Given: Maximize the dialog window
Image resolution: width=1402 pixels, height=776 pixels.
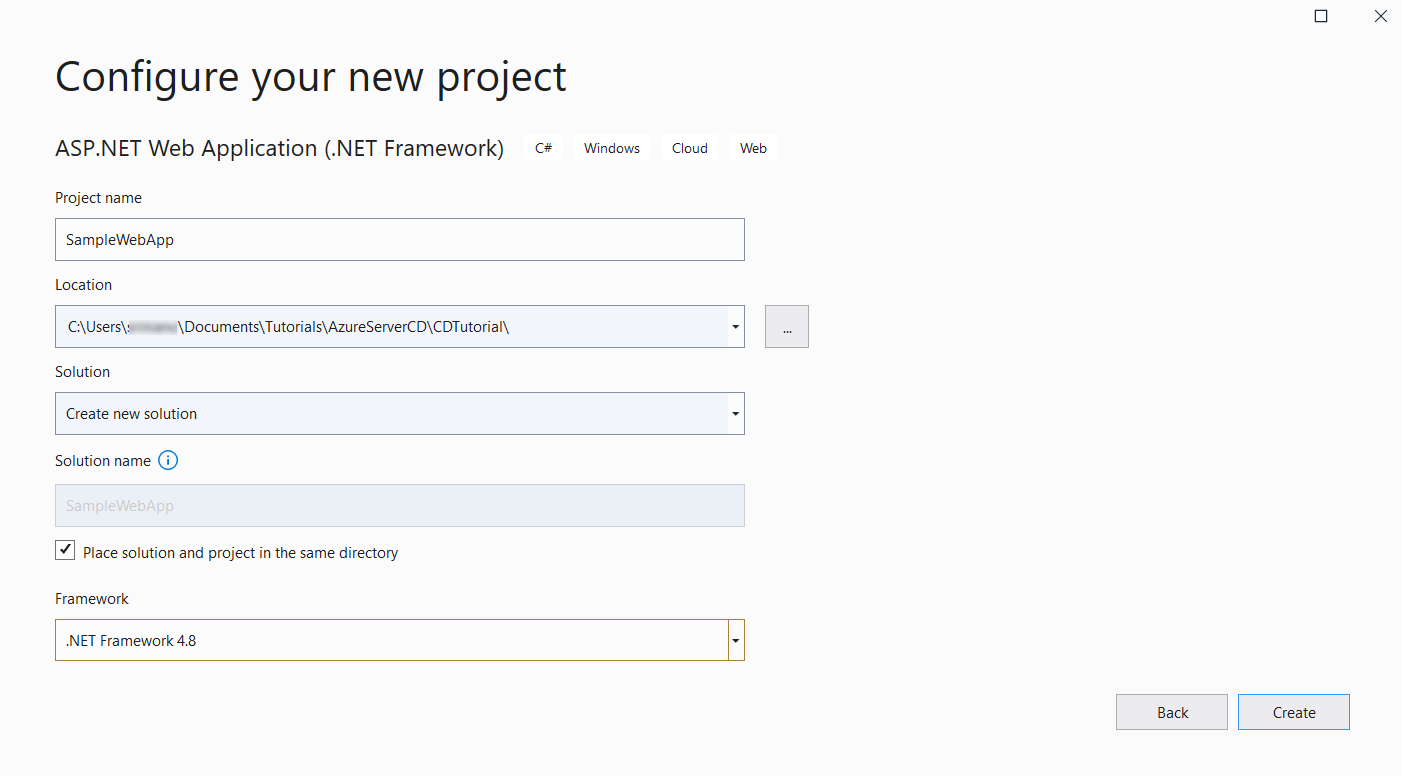Looking at the screenshot, I should [x=1321, y=16].
